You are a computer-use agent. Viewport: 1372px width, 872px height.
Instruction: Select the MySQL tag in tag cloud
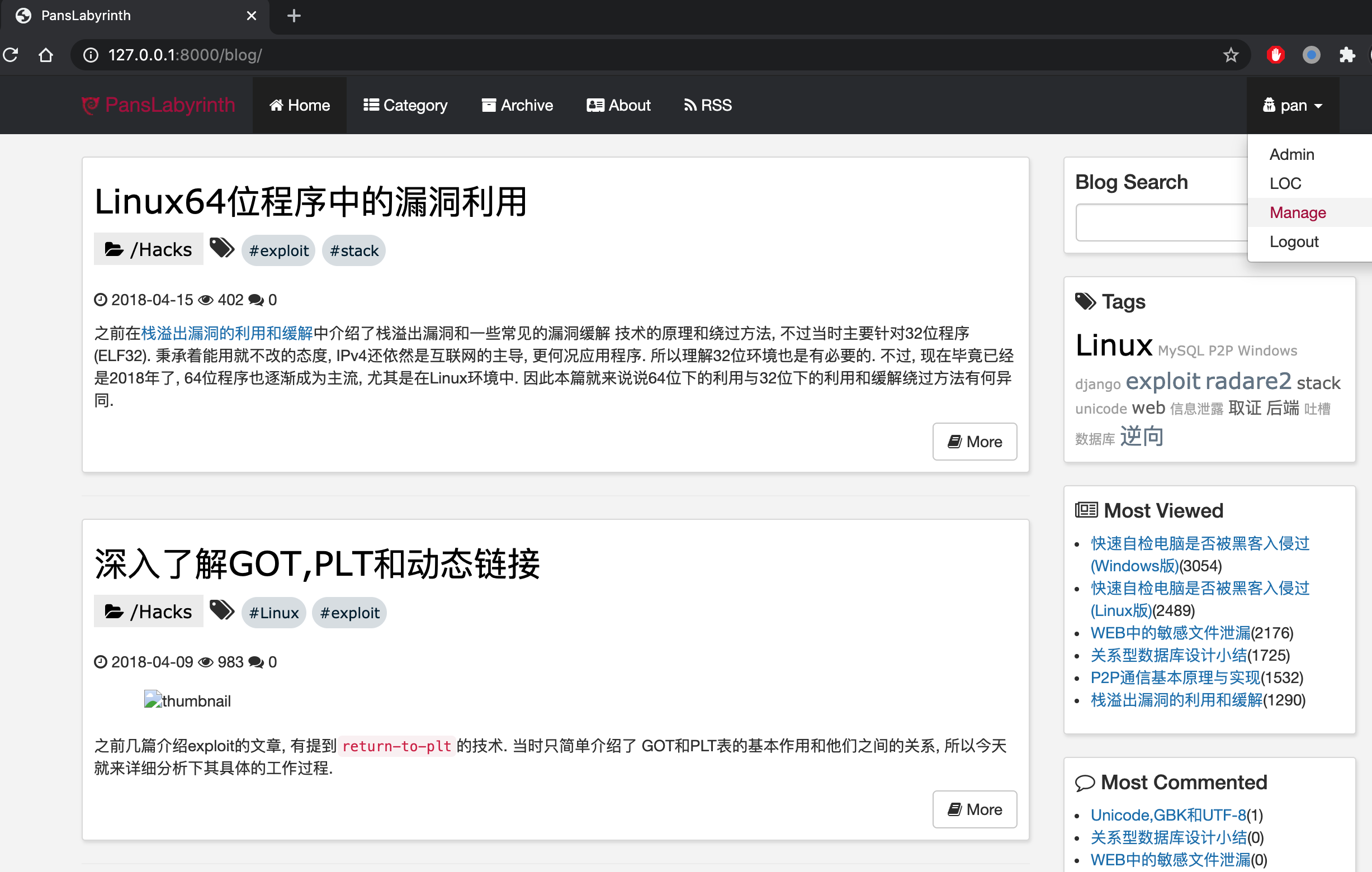[x=1180, y=350]
